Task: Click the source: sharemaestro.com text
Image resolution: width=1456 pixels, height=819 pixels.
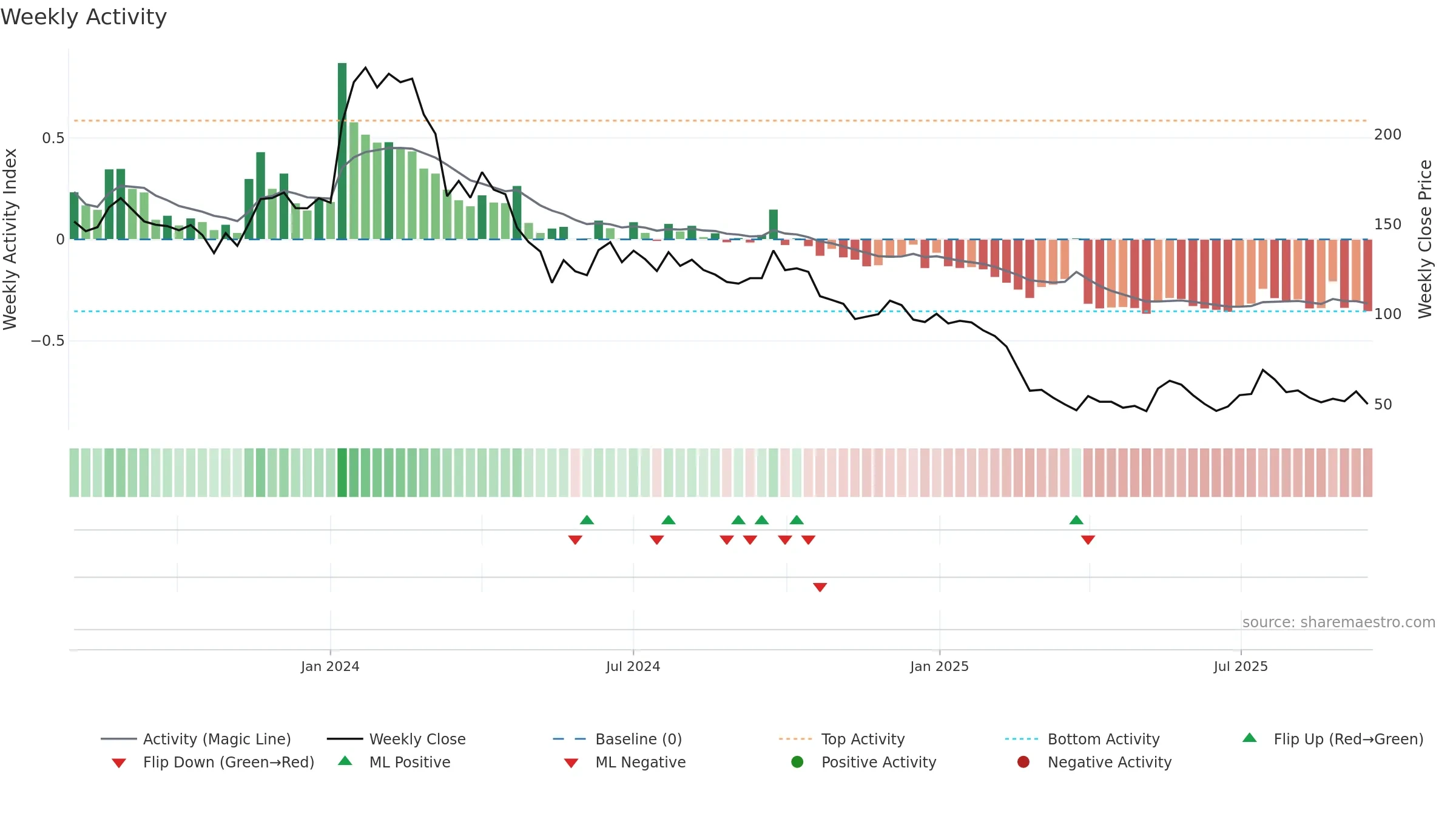Action: click(1339, 622)
